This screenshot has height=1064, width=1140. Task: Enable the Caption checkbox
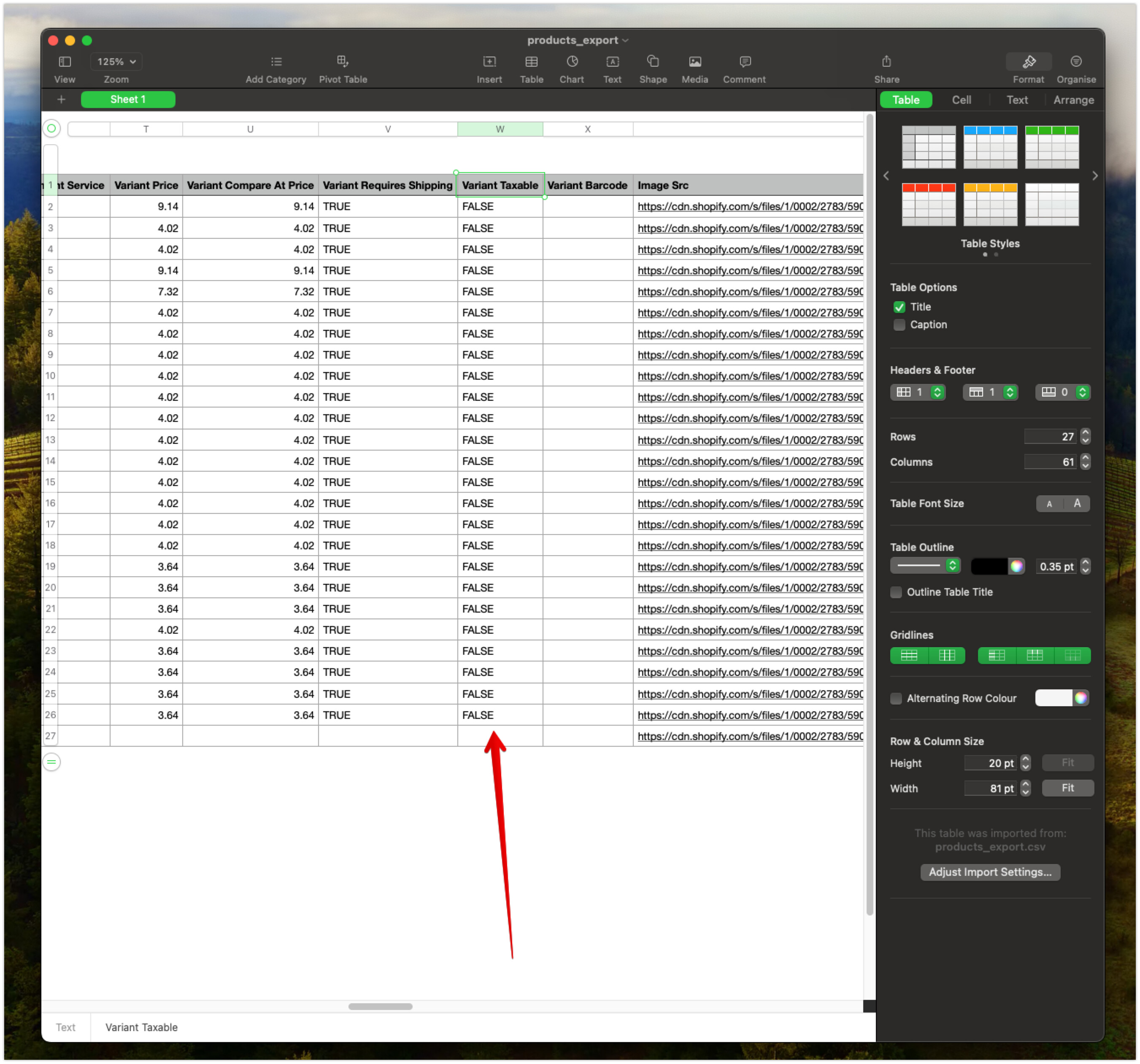coord(899,324)
